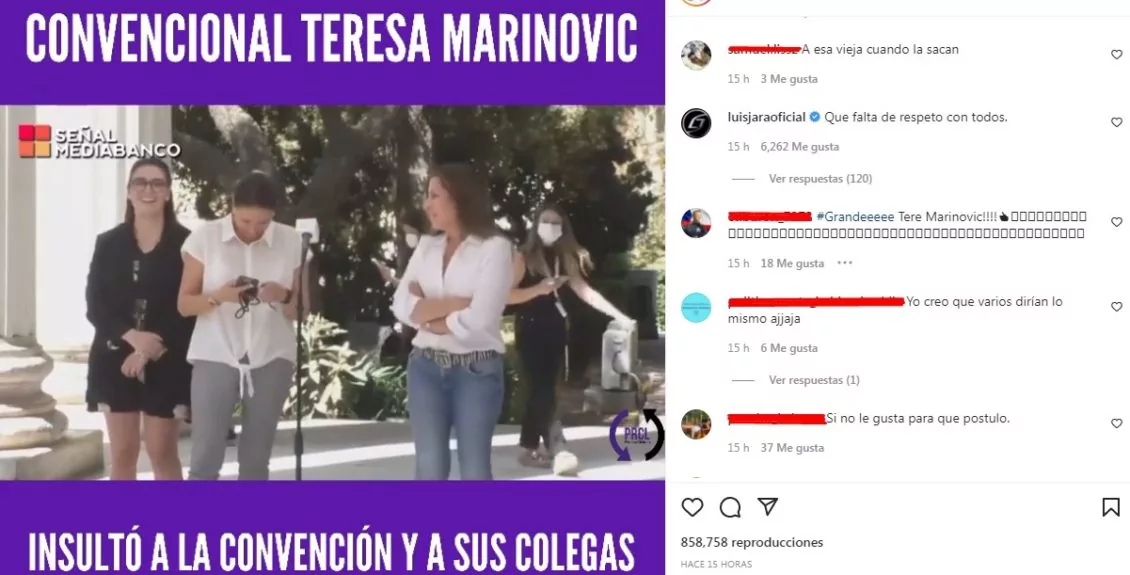Open the luisjaraoficial username link
The width and height of the screenshot is (1130, 575).
tap(767, 117)
